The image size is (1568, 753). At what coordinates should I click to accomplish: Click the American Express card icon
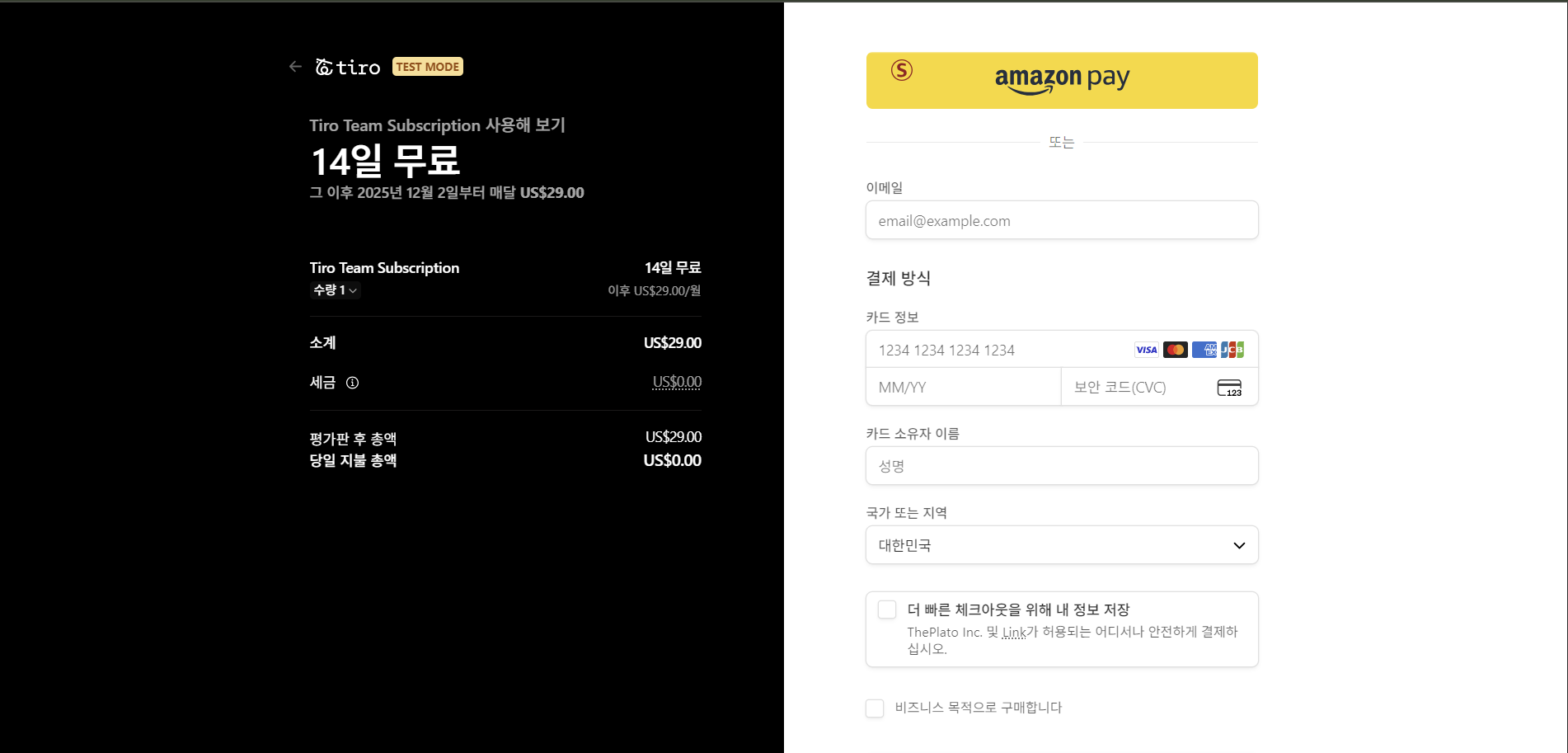[1204, 350]
